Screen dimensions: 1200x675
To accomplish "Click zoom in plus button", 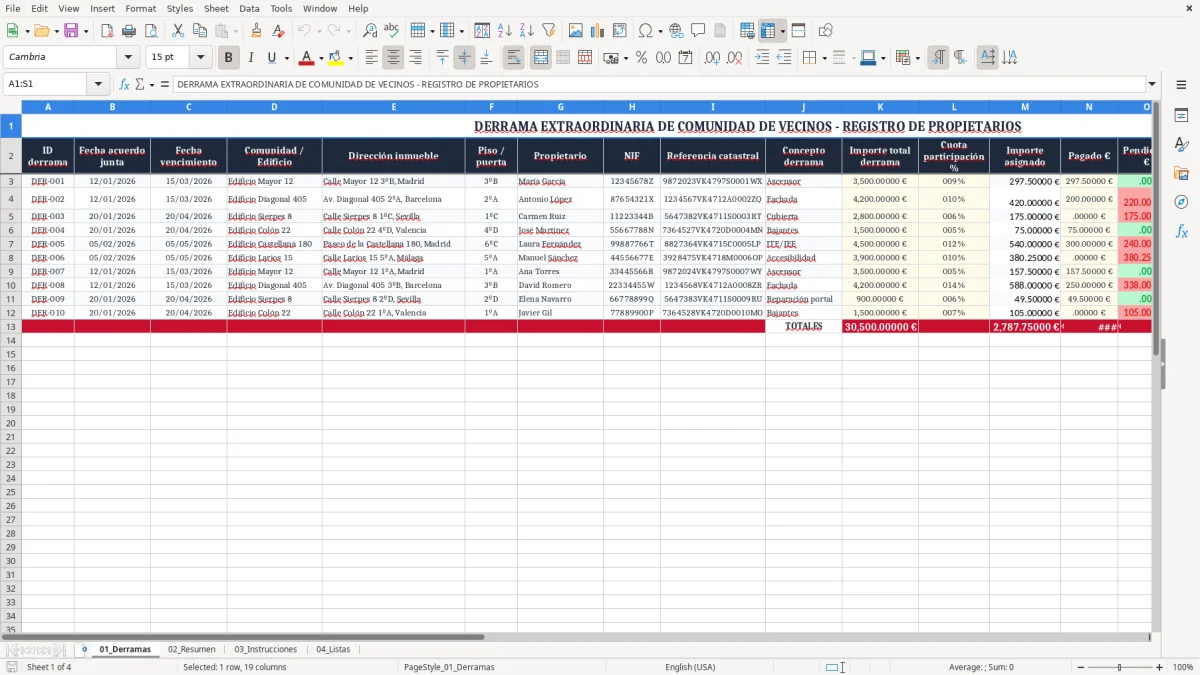I will [1160, 667].
